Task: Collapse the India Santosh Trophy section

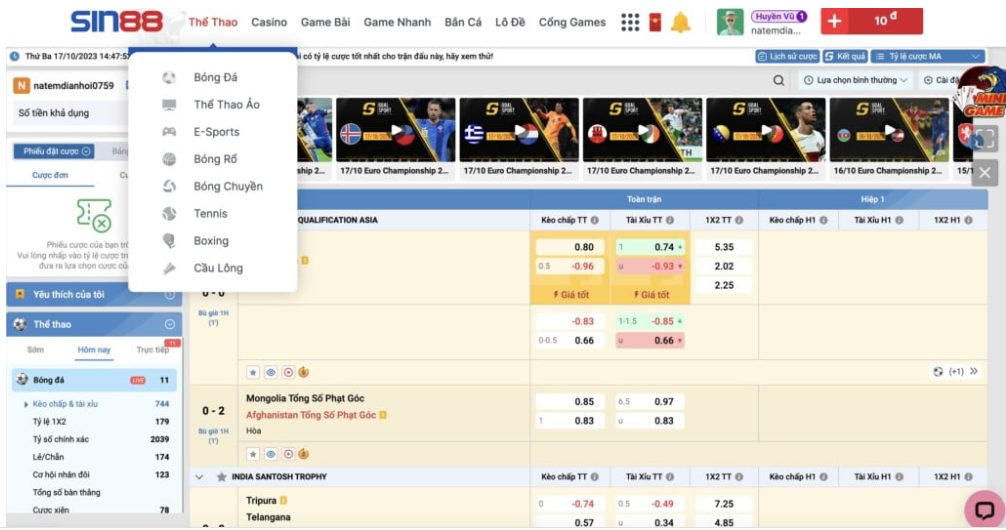Action: 200,477
